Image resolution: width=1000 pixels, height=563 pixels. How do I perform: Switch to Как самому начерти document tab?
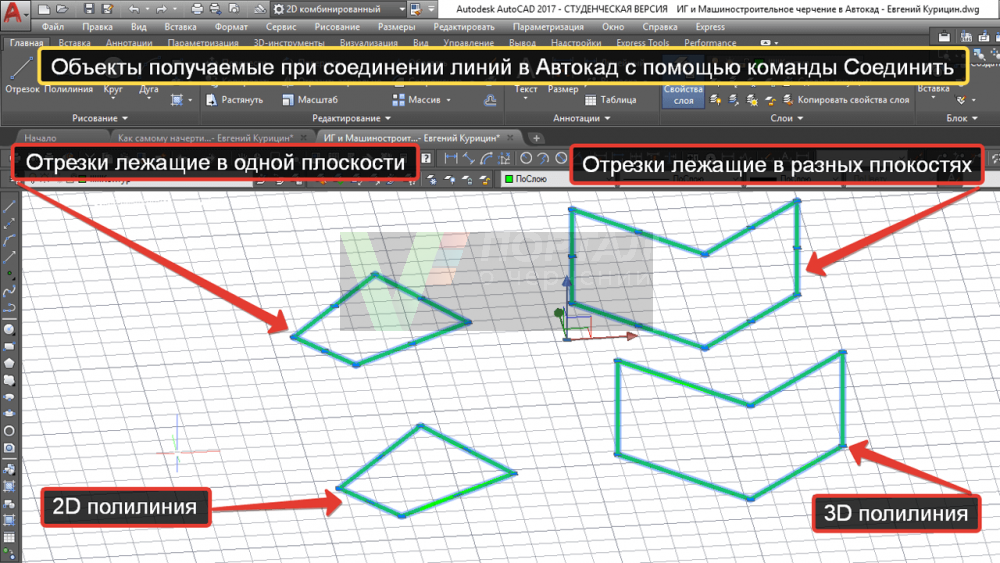pos(205,138)
